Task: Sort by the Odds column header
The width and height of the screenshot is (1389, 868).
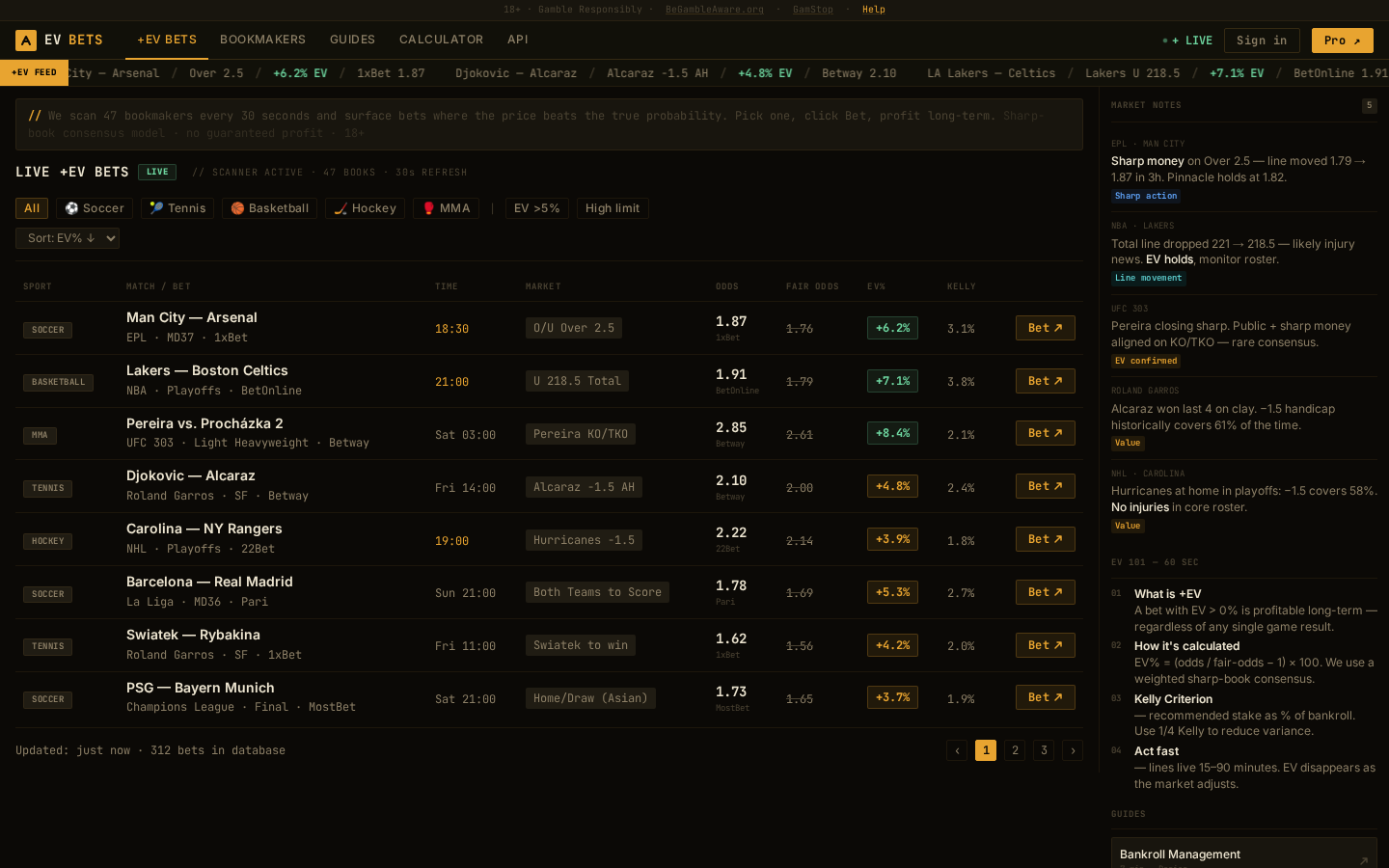Action: click(727, 286)
